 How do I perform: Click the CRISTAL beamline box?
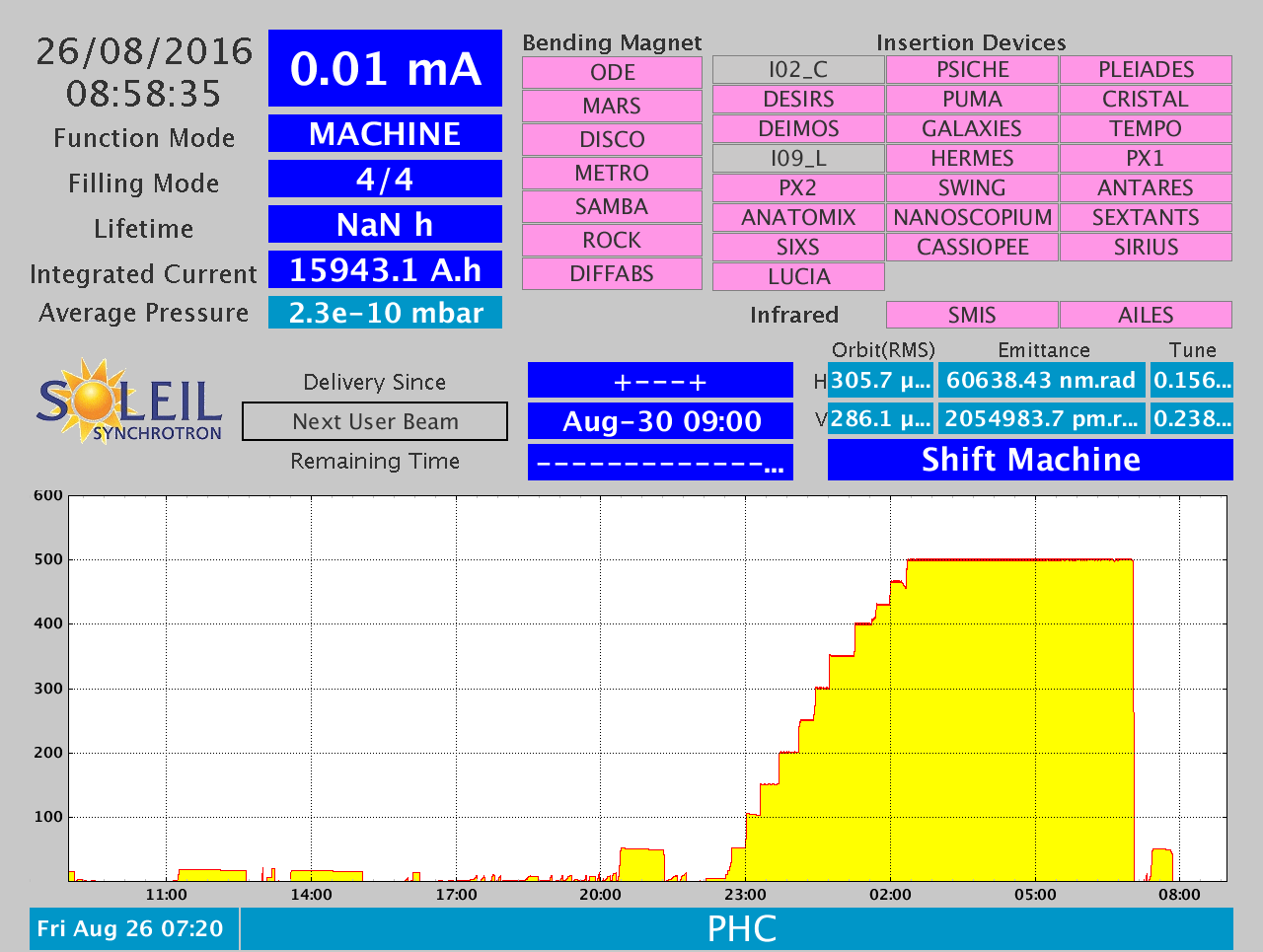tap(1146, 100)
